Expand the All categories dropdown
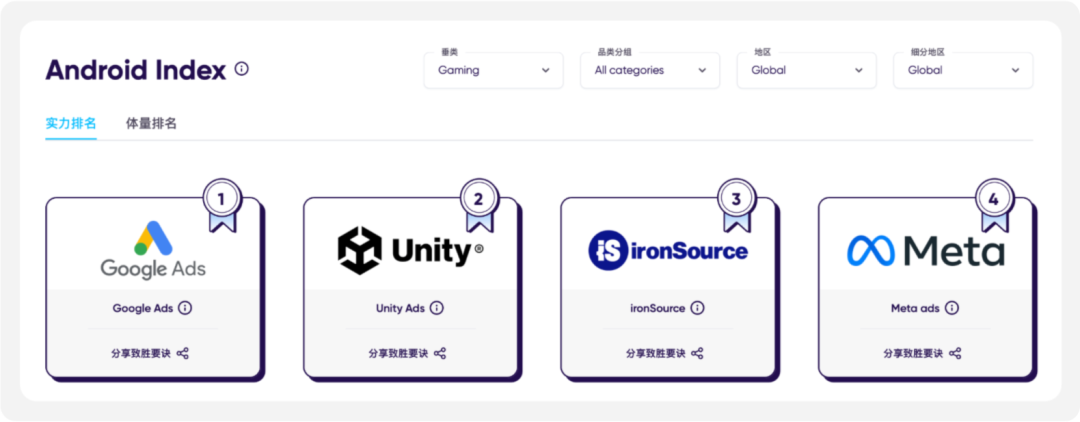Viewport: 1080px width, 422px height. pos(650,70)
